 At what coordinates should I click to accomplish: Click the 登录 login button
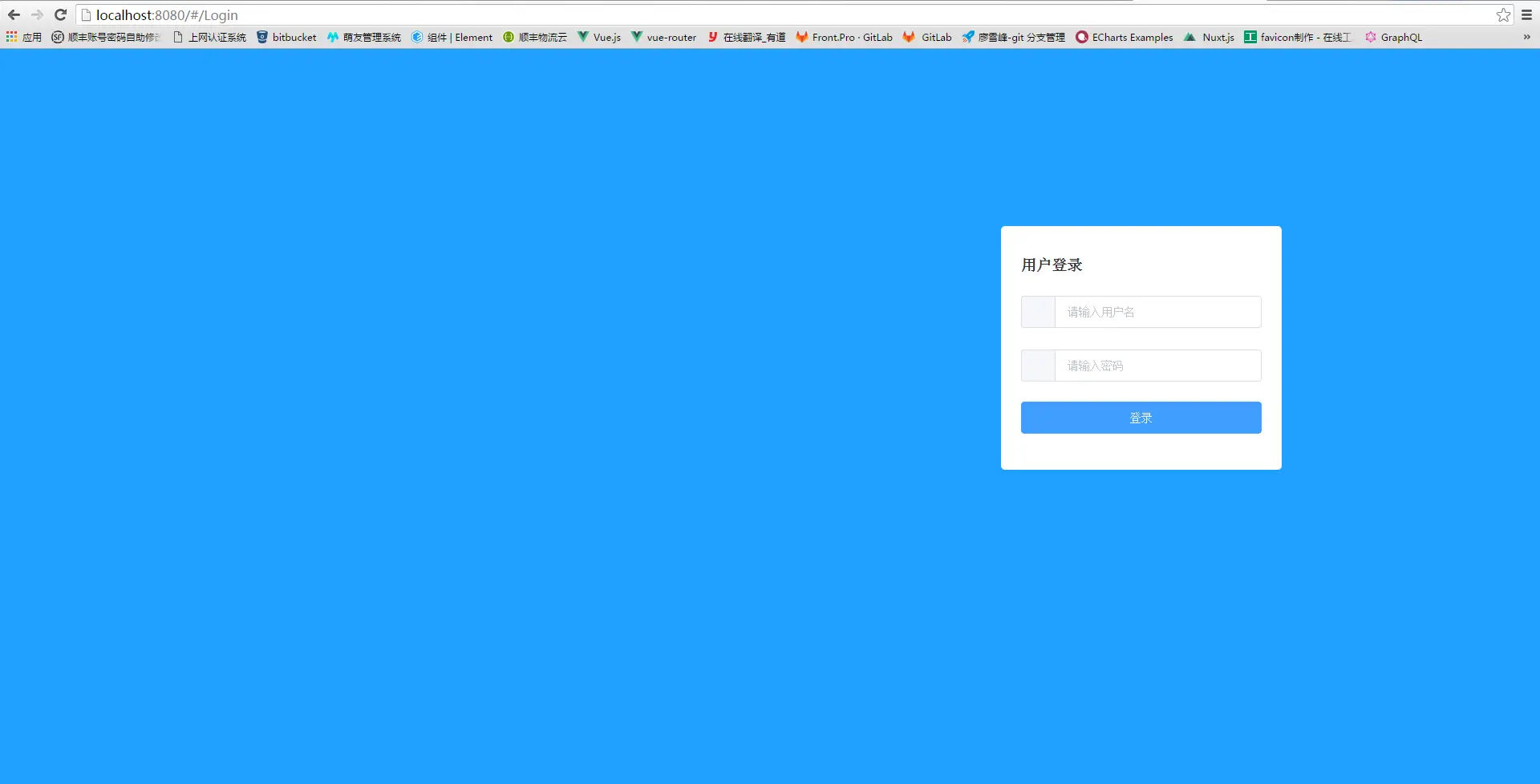pos(1141,418)
